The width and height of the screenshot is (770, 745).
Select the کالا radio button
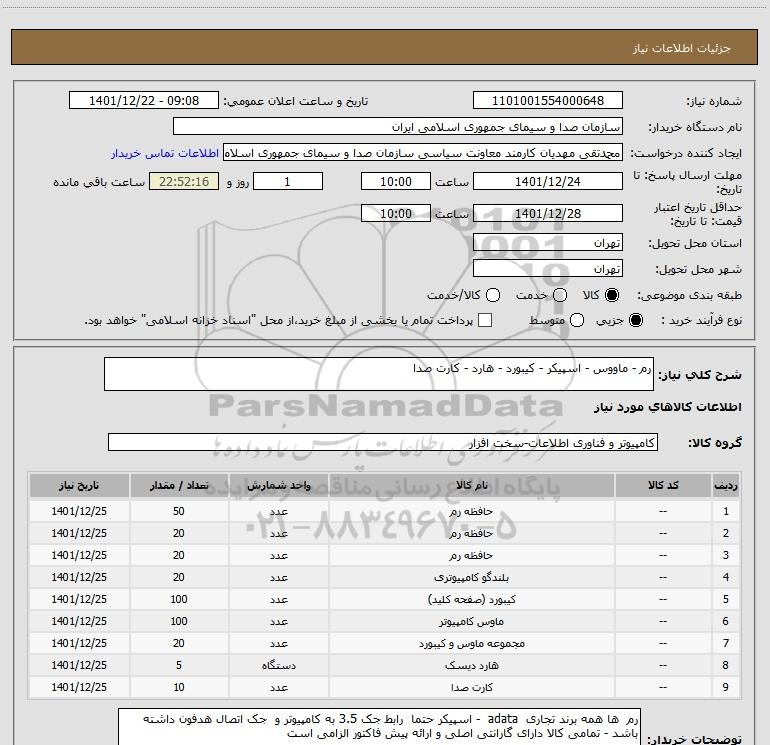click(612, 295)
